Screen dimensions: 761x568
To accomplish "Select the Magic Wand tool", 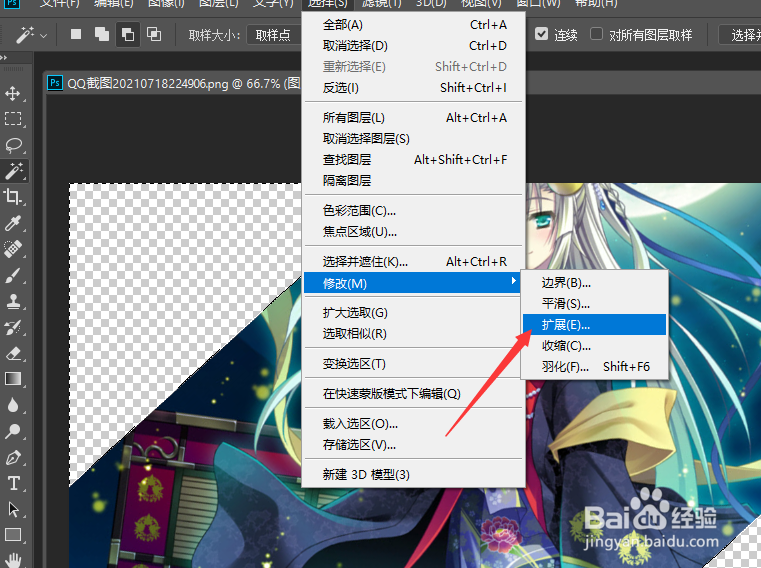I will click(x=13, y=171).
